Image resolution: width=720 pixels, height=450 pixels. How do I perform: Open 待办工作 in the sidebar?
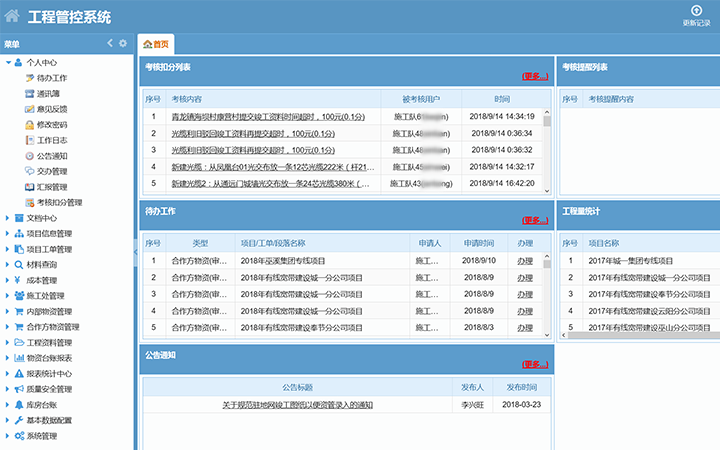[x=51, y=77]
